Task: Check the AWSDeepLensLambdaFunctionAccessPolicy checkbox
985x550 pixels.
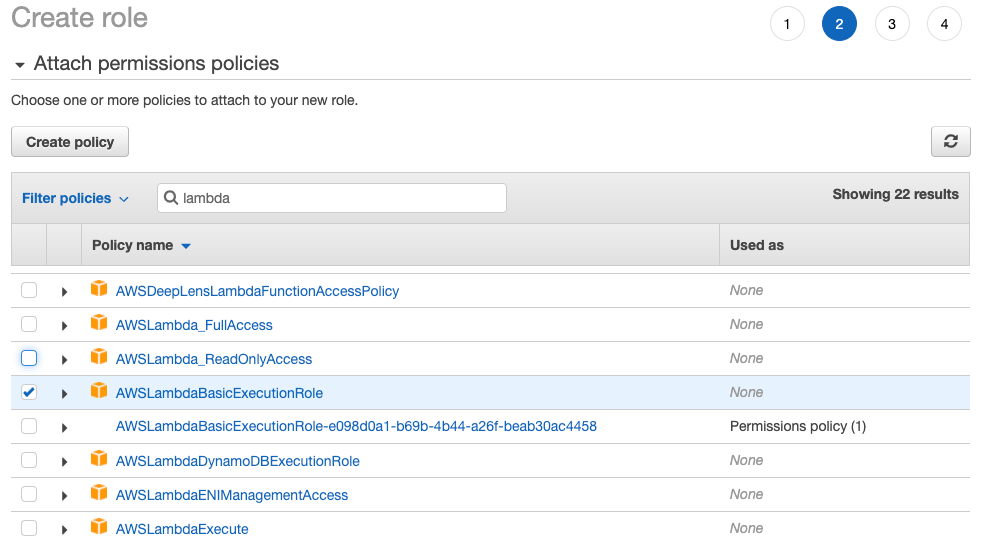Action: [x=29, y=290]
